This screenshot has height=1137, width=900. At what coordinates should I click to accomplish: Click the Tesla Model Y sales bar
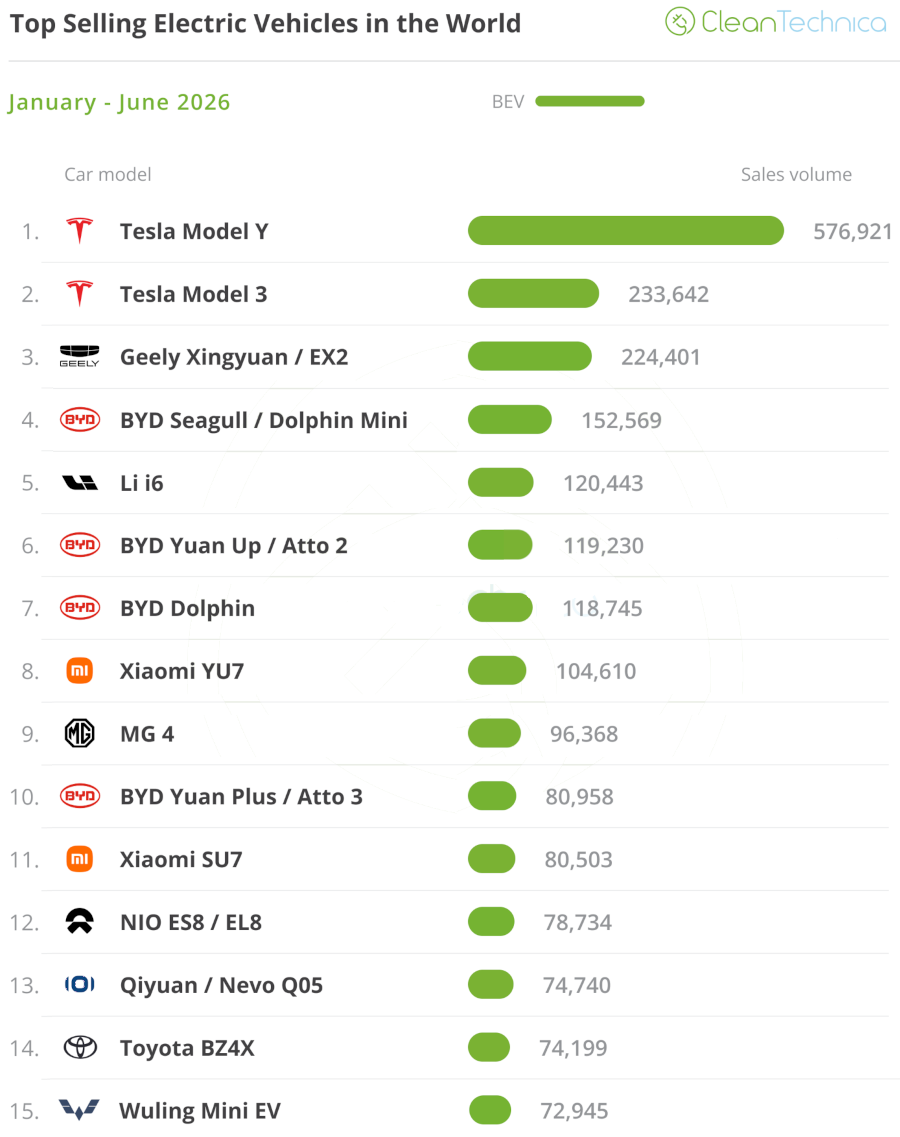pos(626,231)
